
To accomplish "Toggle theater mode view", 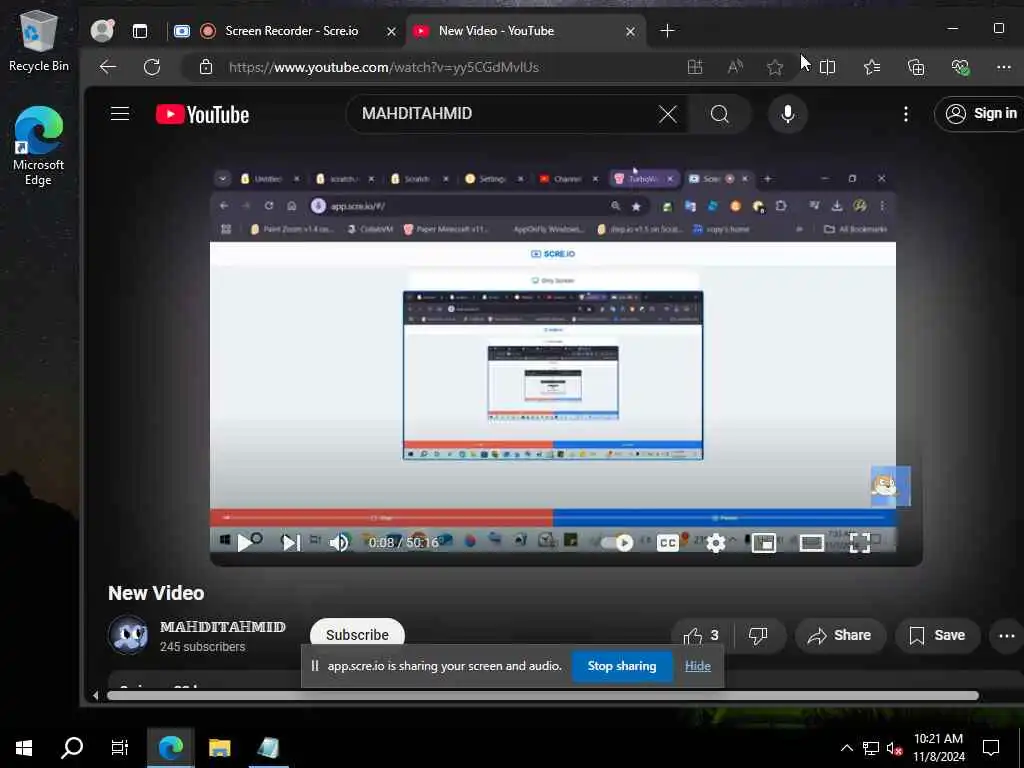I will (x=812, y=542).
